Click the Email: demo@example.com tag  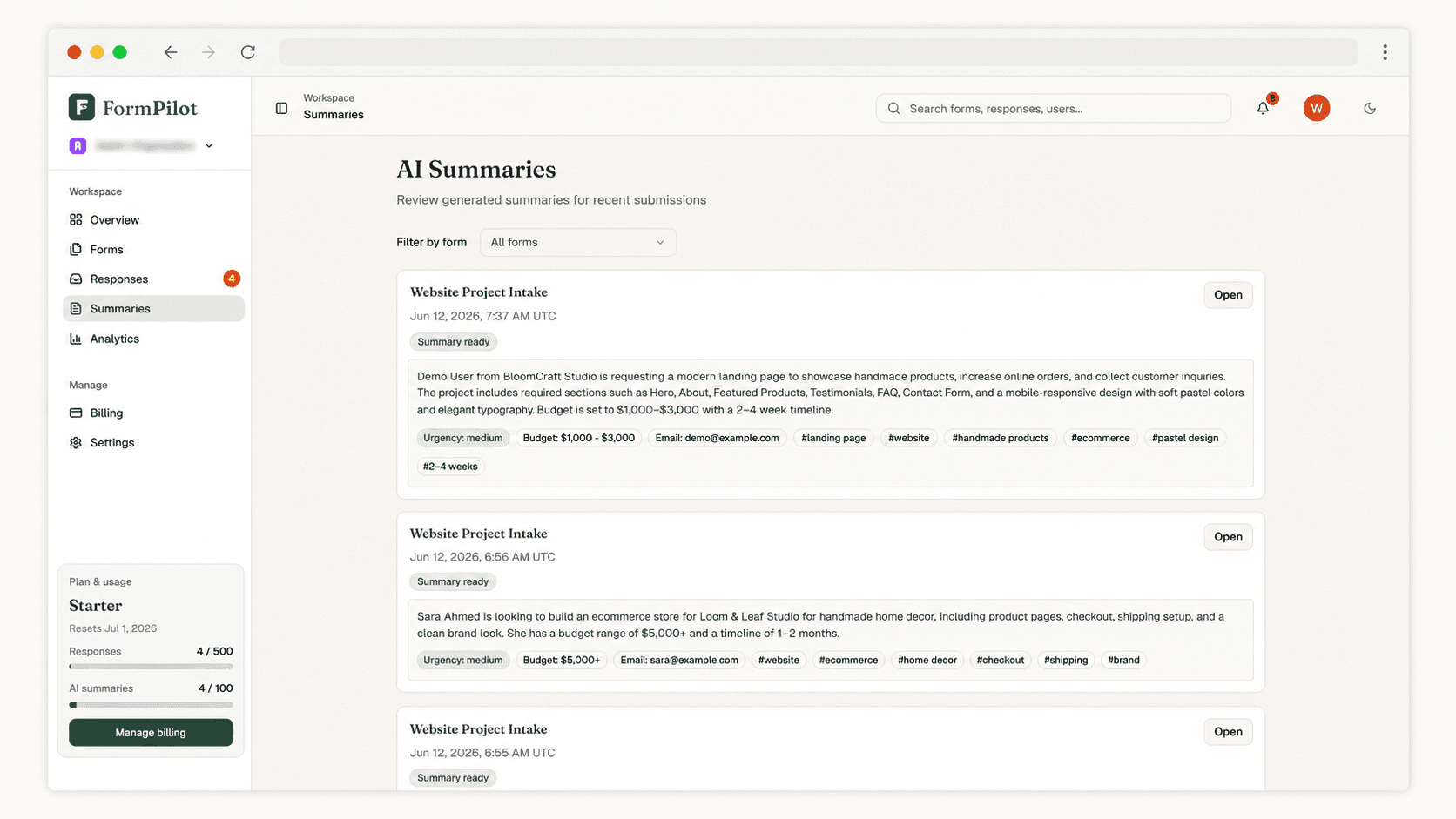point(717,438)
